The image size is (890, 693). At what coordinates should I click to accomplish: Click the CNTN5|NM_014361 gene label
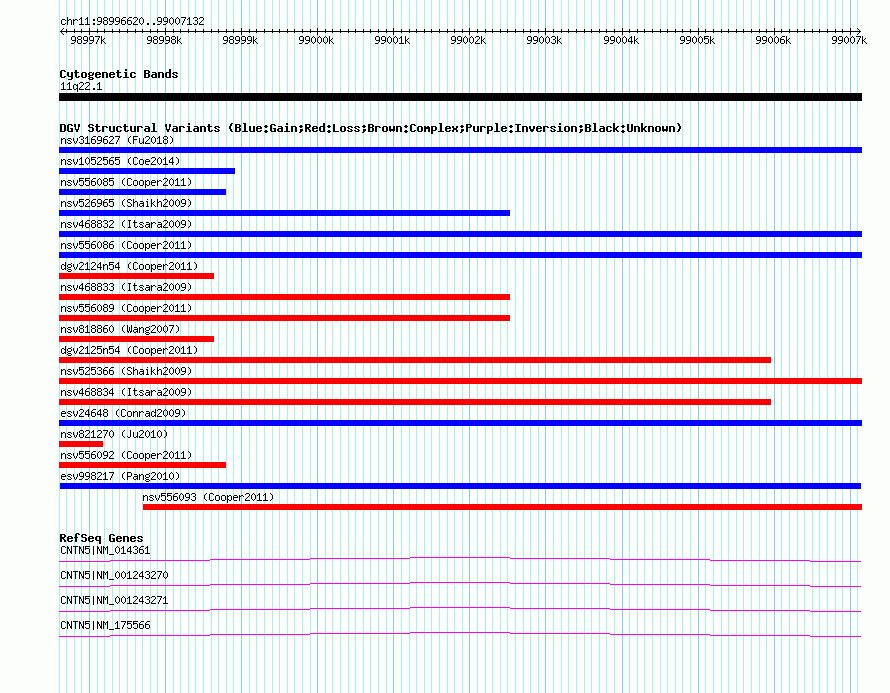105,551
